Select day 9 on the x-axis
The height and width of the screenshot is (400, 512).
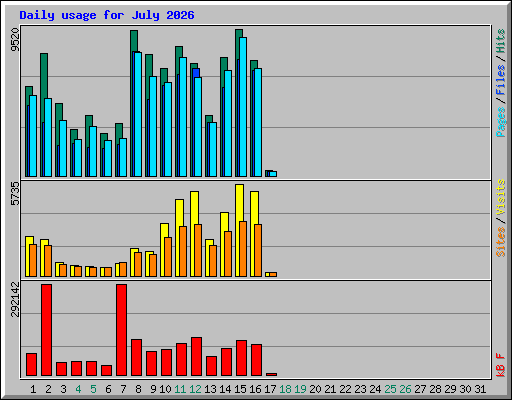(153, 389)
